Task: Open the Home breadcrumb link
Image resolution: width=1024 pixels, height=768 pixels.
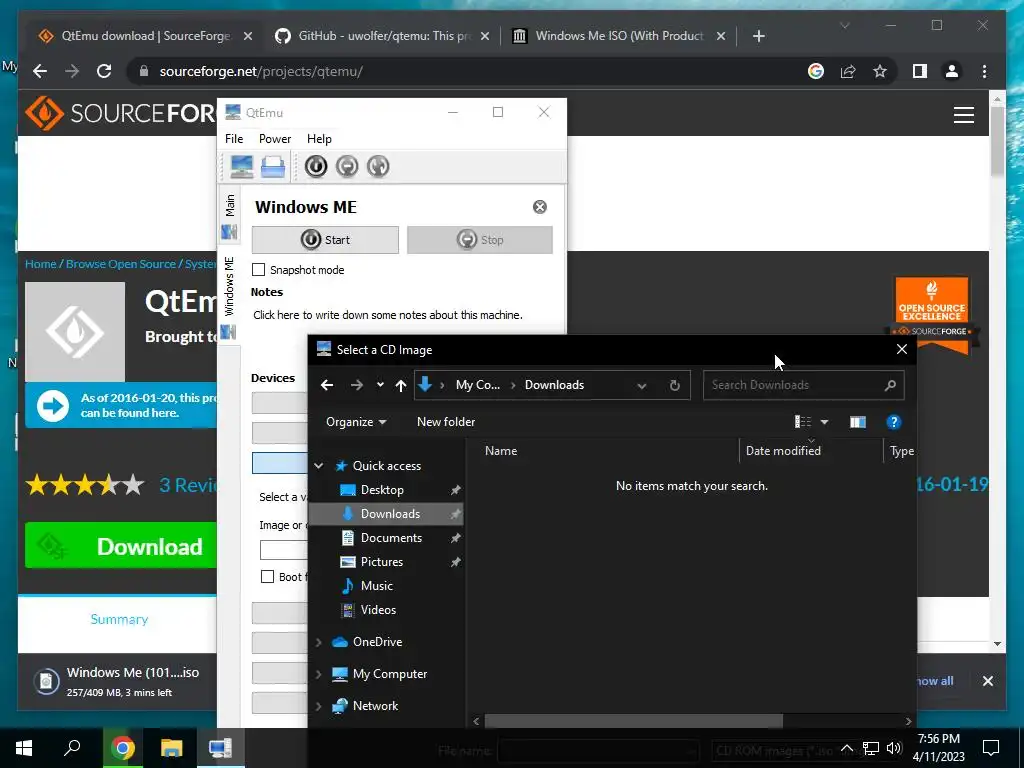Action: pos(40,264)
